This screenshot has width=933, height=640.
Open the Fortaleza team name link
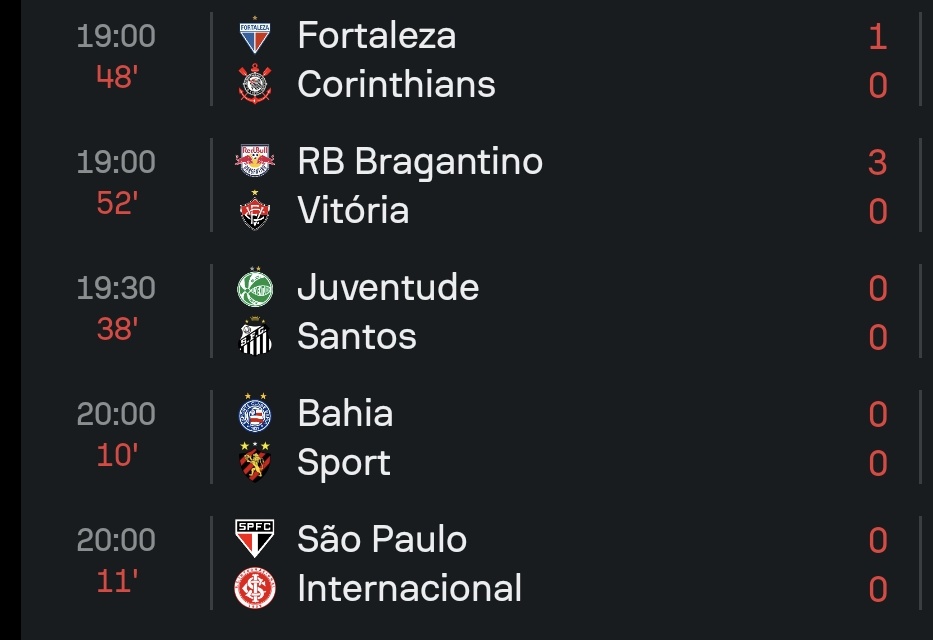tap(376, 36)
